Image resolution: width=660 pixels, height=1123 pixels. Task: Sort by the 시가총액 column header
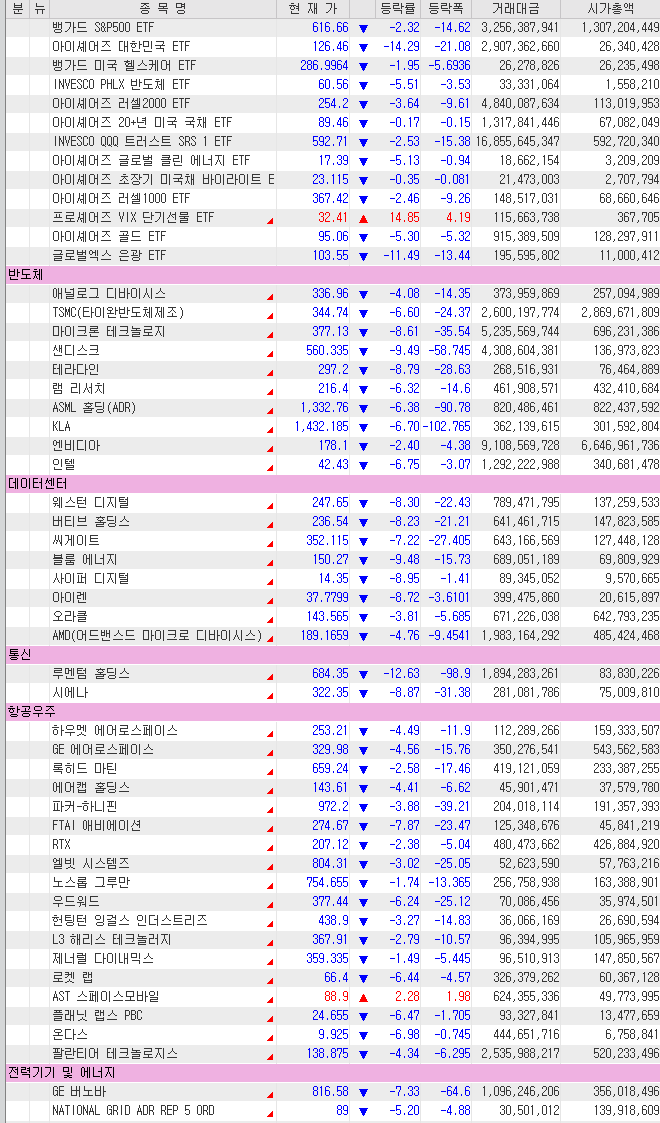pyautogui.click(x=610, y=9)
